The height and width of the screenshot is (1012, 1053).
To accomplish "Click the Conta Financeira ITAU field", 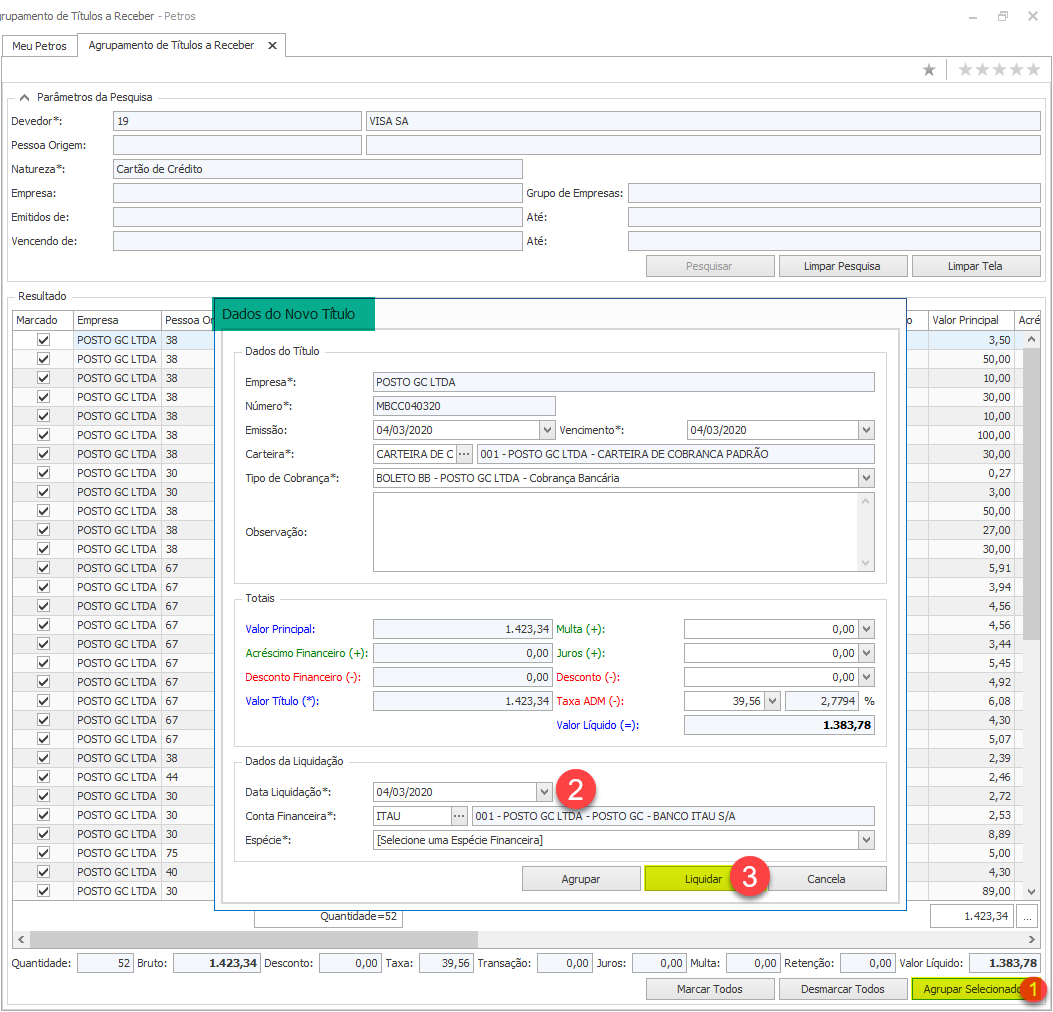I will point(412,816).
